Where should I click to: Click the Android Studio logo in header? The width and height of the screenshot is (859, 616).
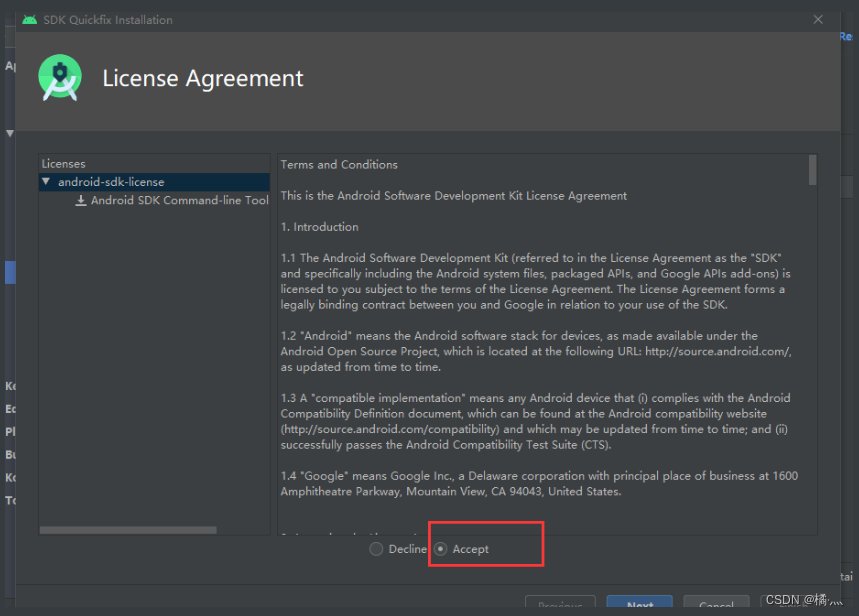click(x=60, y=77)
